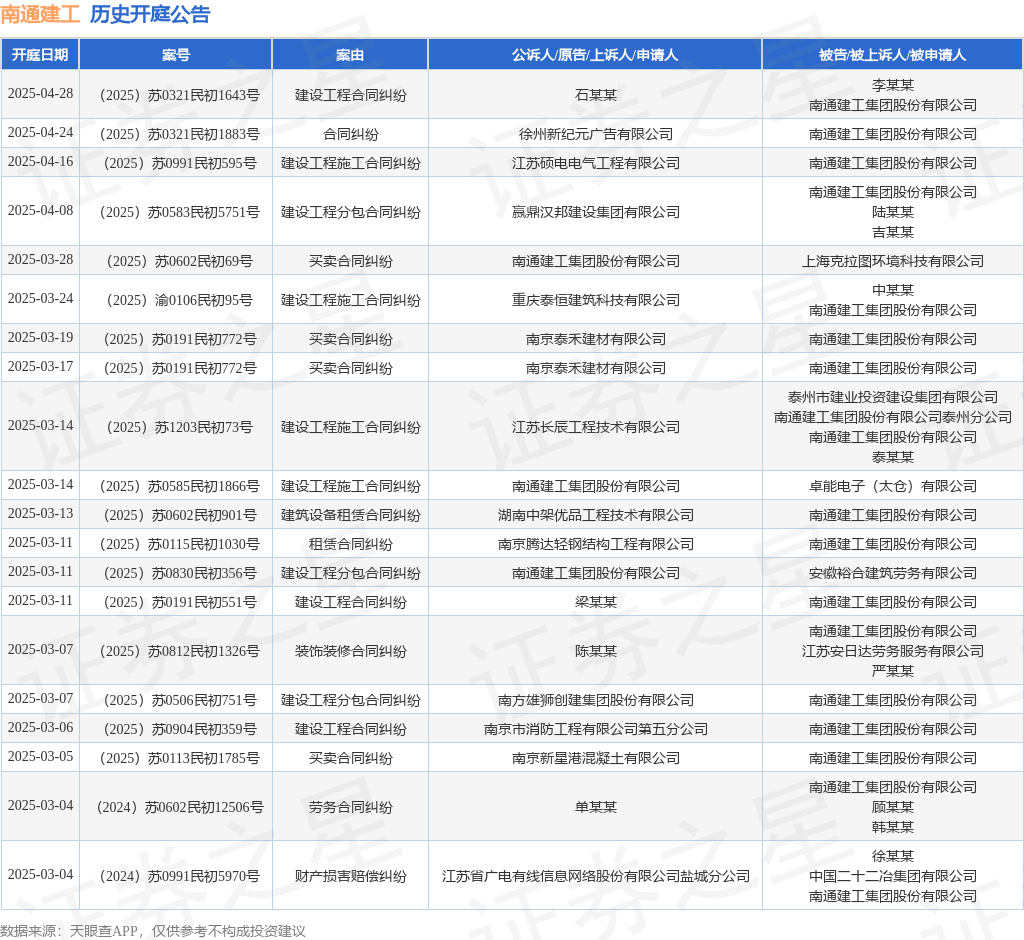
Task: Click 泰州市建业投资建设集团有限公司 entry
Action: (x=893, y=397)
